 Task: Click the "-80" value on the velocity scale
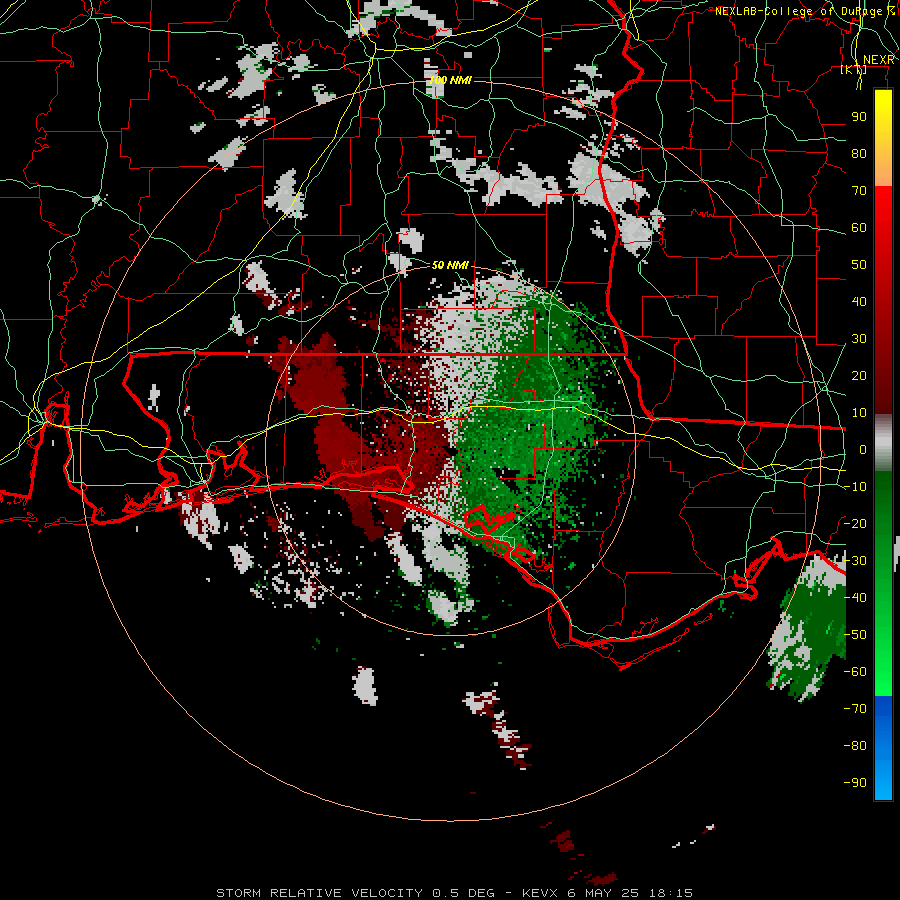855,746
